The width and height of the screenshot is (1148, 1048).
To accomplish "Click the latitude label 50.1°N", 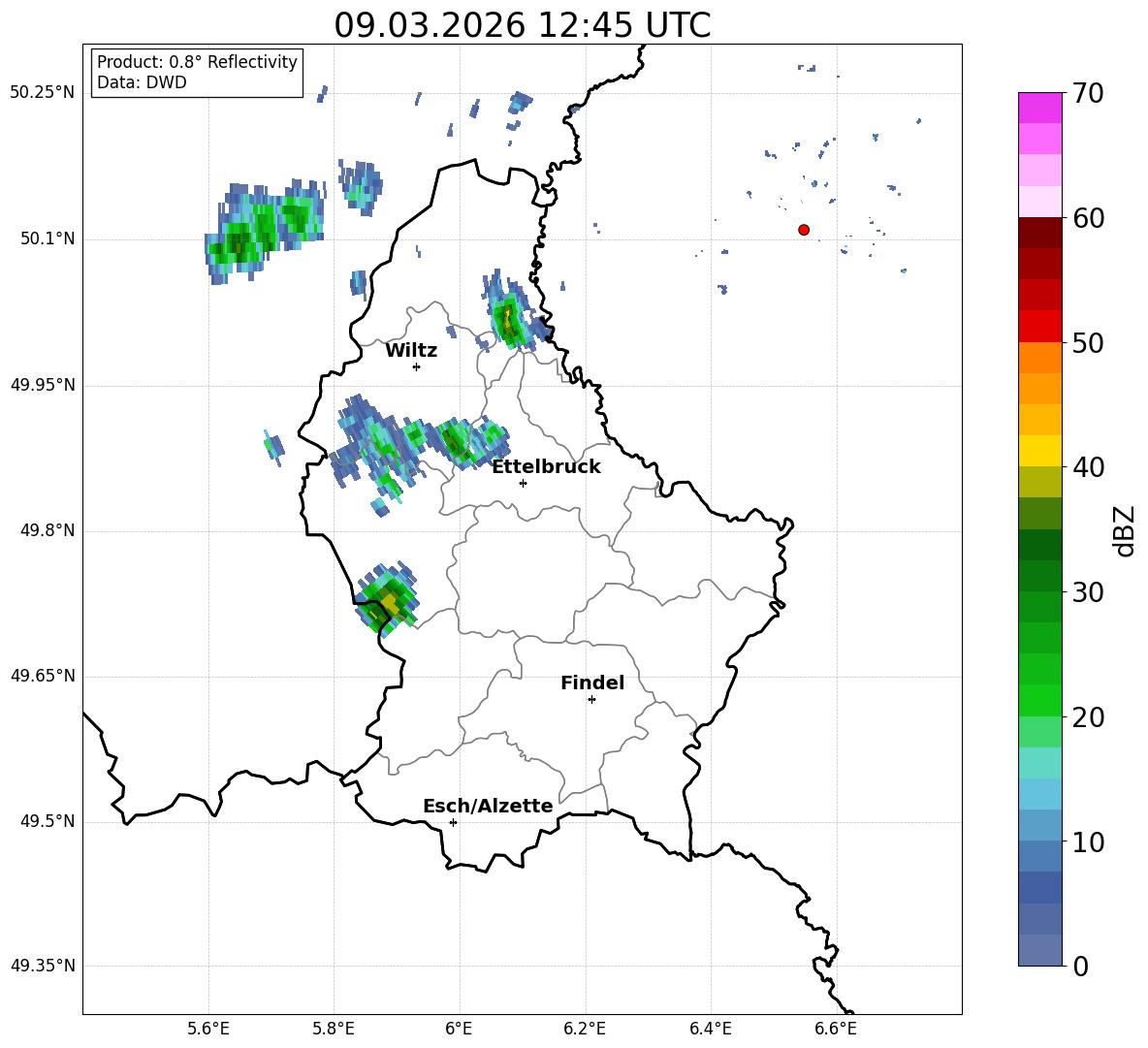I will 48,239.
